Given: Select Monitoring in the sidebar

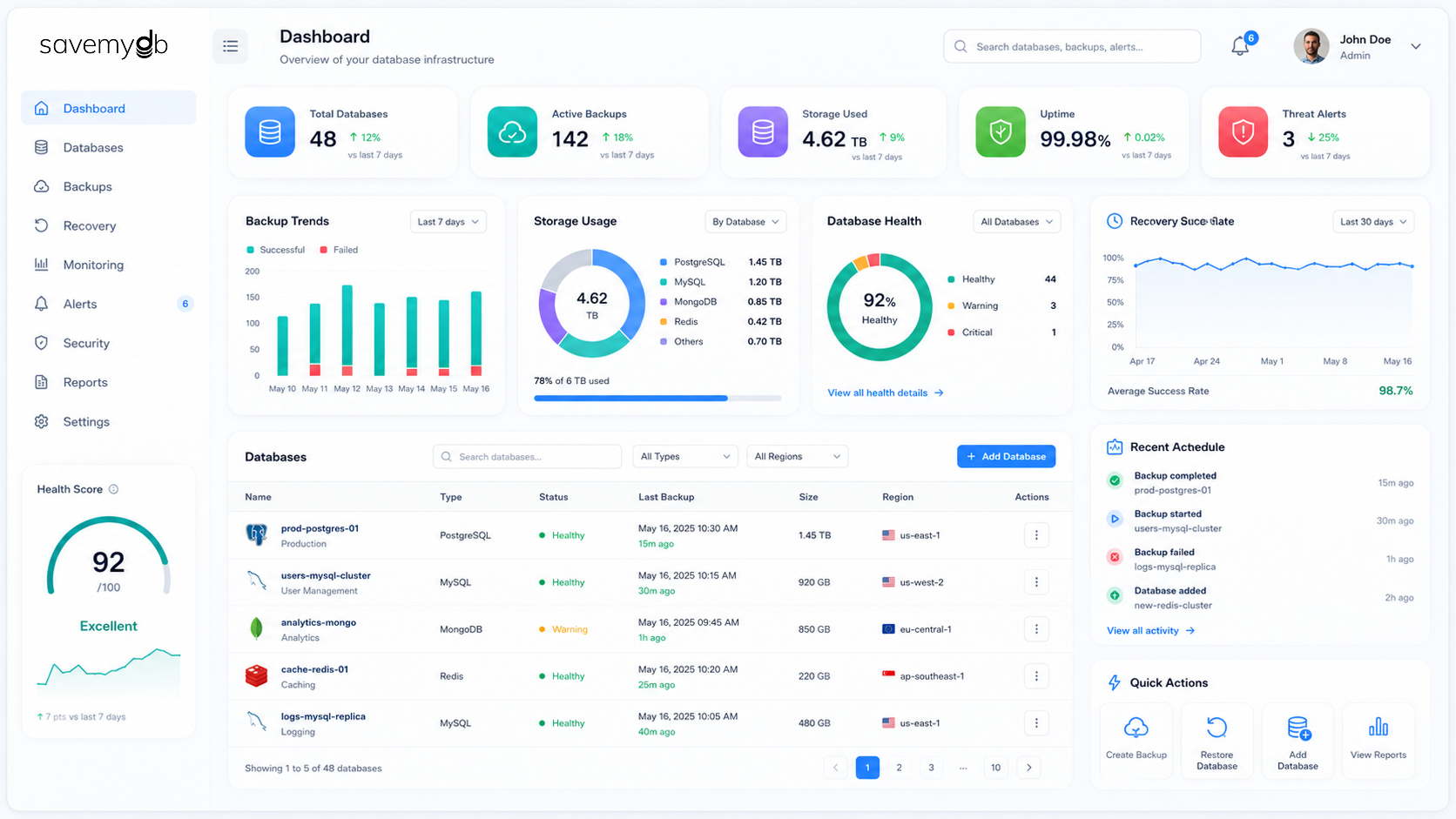Looking at the screenshot, I should coord(109,265).
